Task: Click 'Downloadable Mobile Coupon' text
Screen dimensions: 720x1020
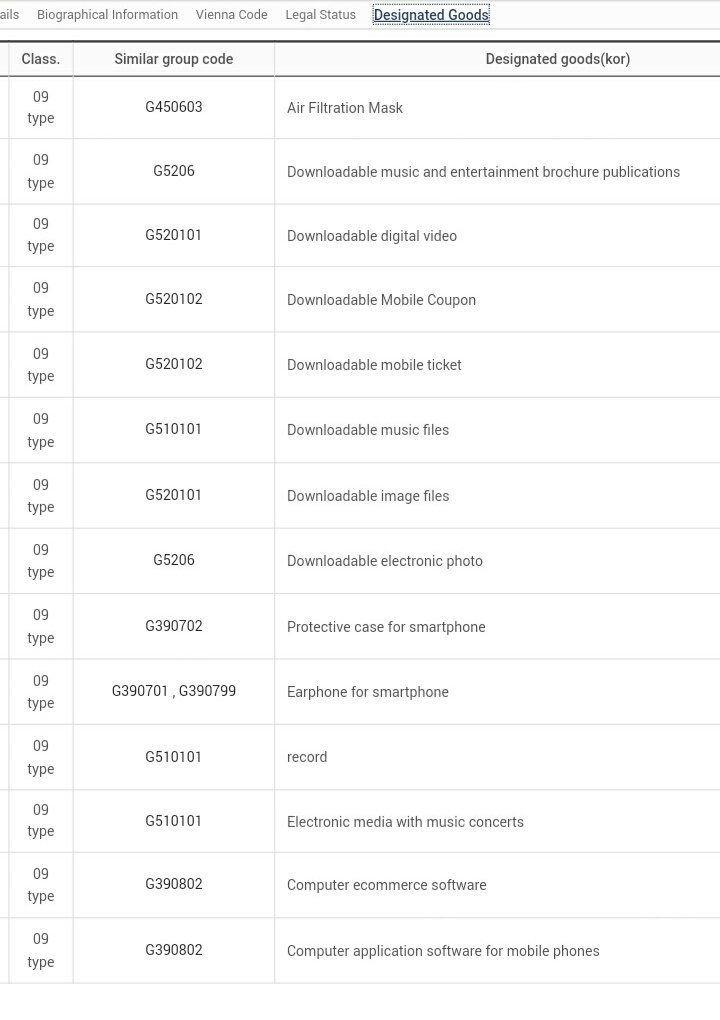Action: (x=381, y=300)
